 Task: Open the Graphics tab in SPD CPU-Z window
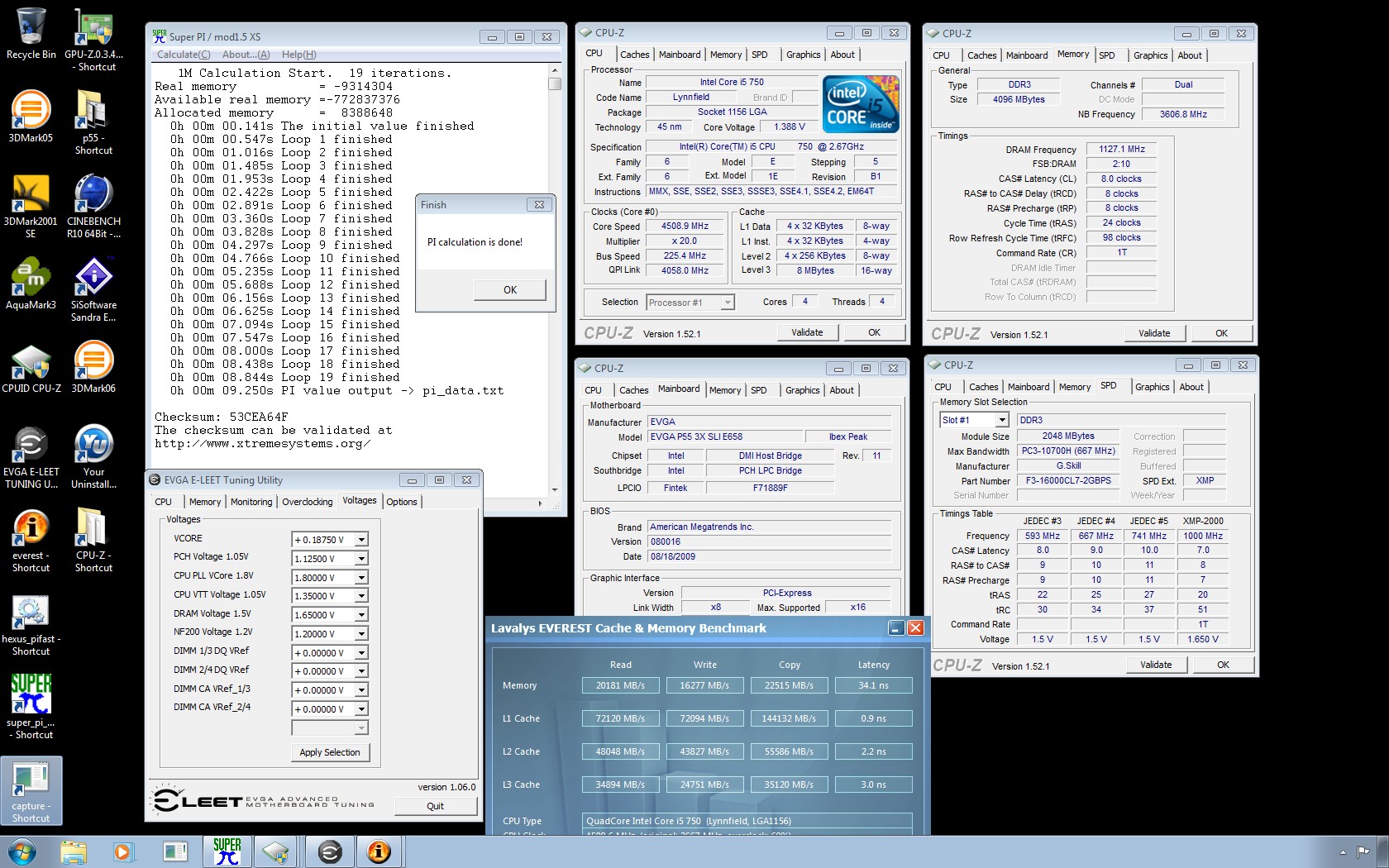coord(1152,387)
